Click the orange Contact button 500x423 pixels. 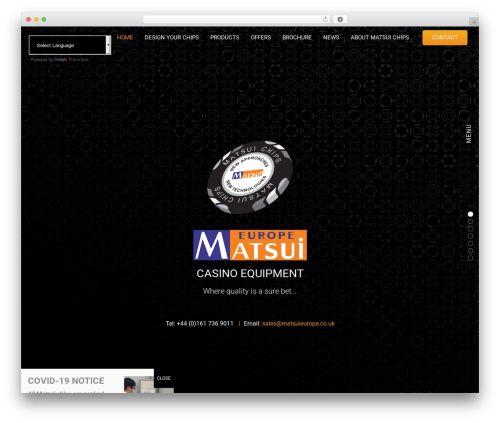(445, 37)
